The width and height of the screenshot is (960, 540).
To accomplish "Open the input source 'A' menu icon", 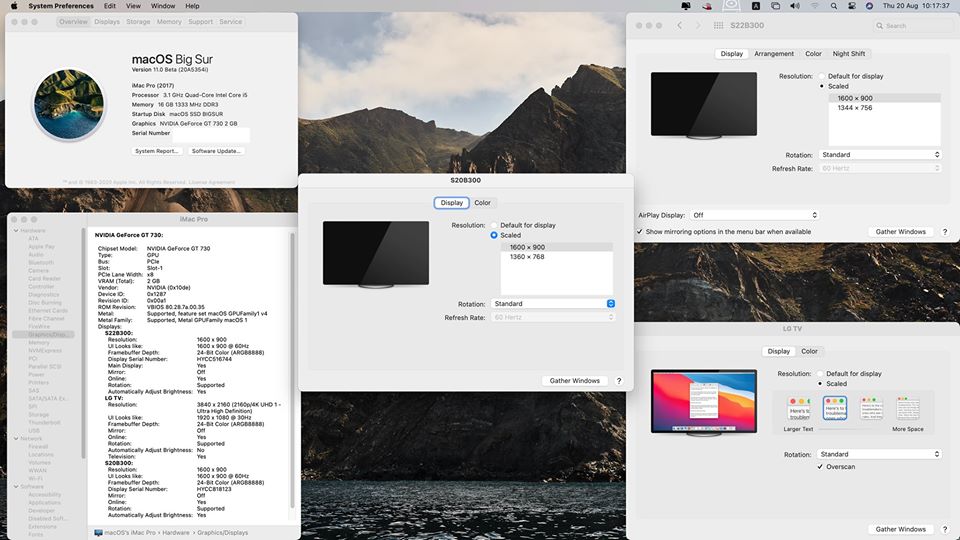I will point(756,6).
